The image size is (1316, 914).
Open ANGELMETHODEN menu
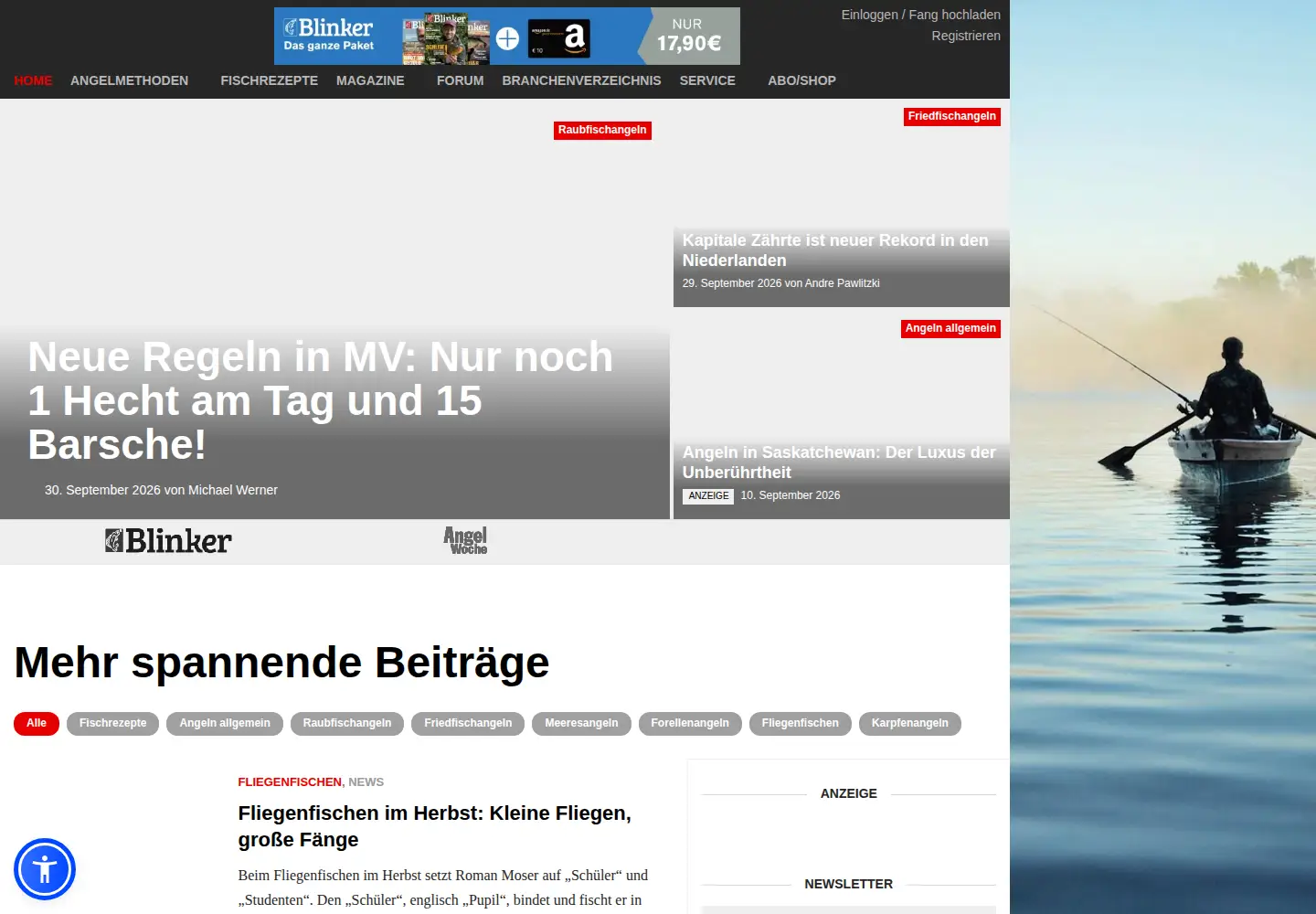click(129, 80)
